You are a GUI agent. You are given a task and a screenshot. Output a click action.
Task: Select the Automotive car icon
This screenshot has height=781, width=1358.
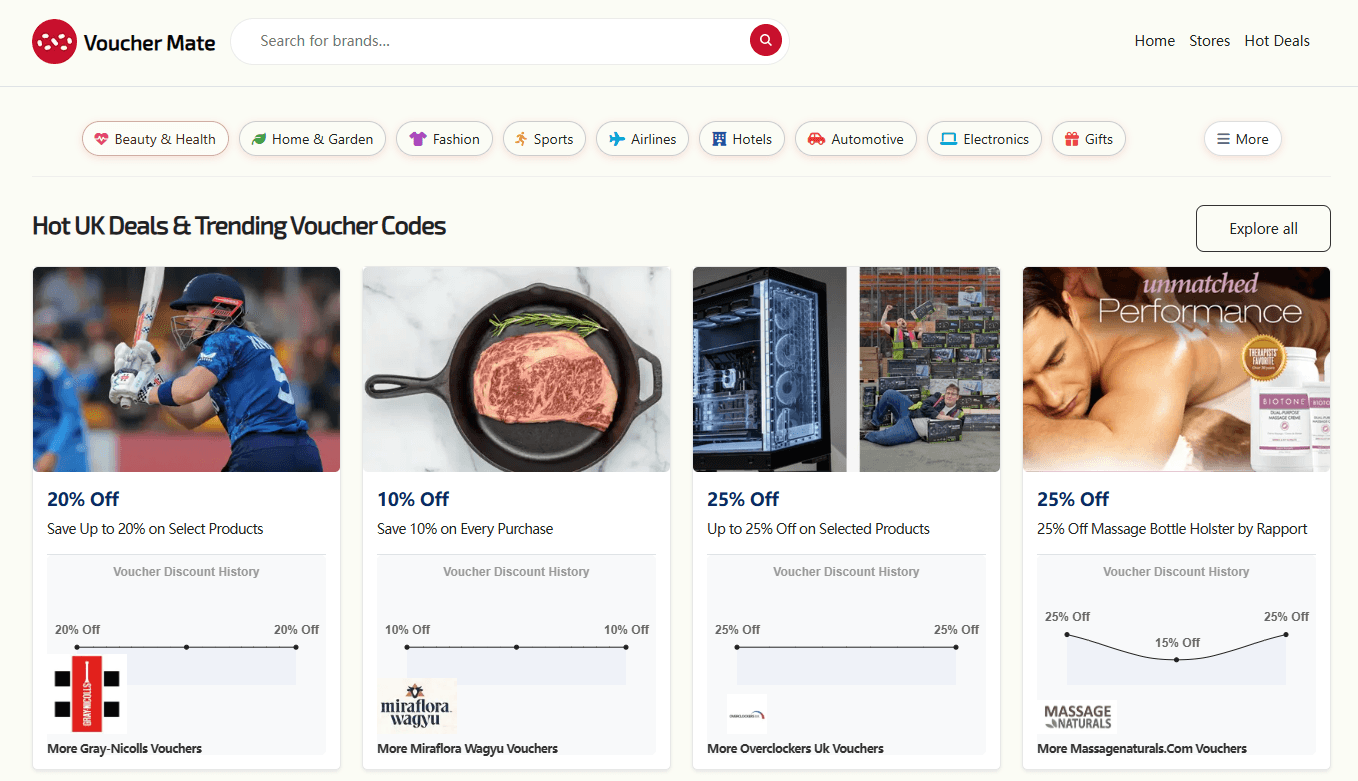pyautogui.click(x=815, y=139)
